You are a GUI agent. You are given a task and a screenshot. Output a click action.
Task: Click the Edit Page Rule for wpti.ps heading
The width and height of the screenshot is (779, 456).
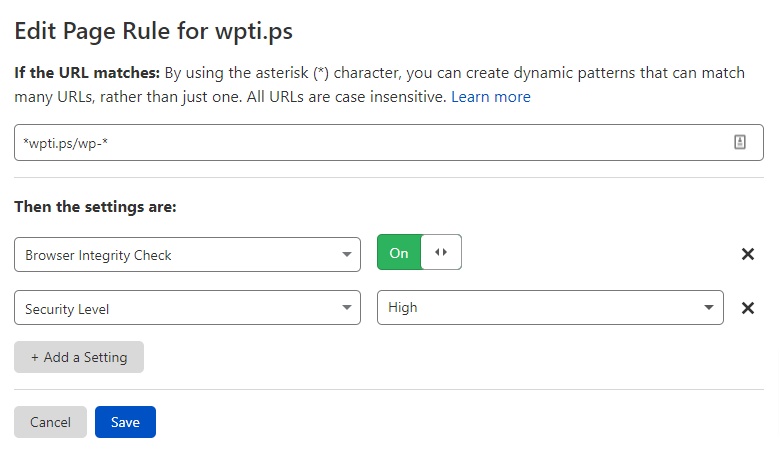pos(154,31)
